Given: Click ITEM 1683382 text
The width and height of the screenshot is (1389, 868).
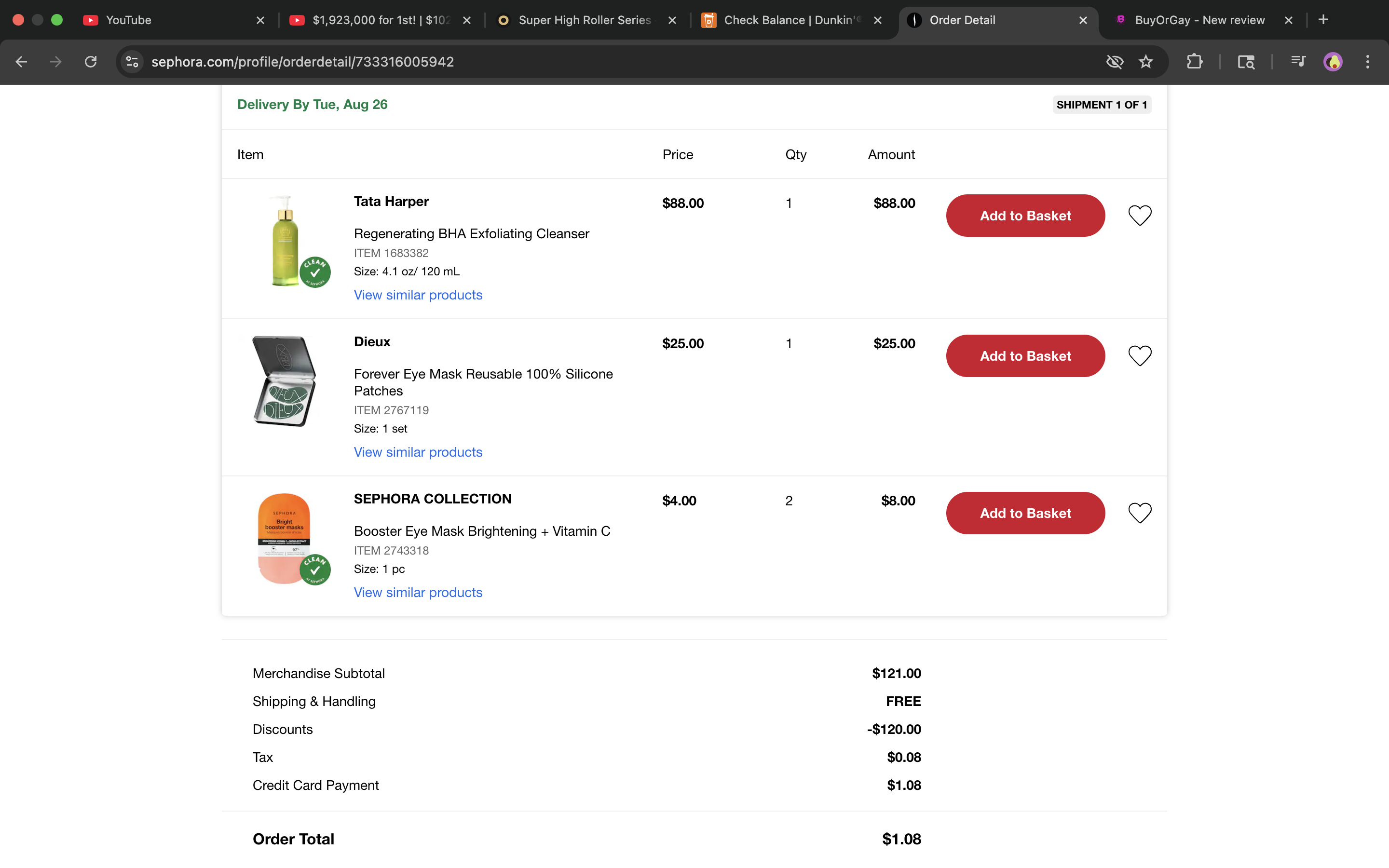Looking at the screenshot, I should [x=391, y=253].
